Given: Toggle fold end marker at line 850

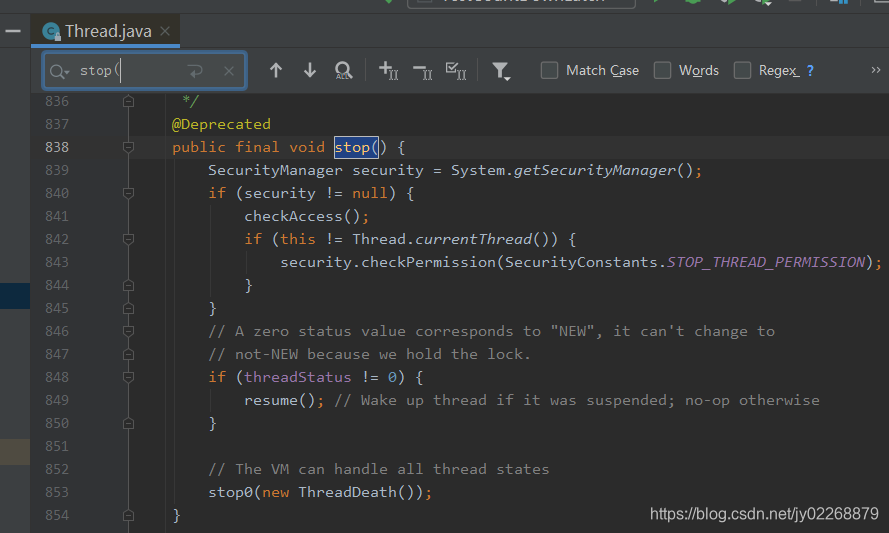Looking at the screenshot, I should click(129, 424).
